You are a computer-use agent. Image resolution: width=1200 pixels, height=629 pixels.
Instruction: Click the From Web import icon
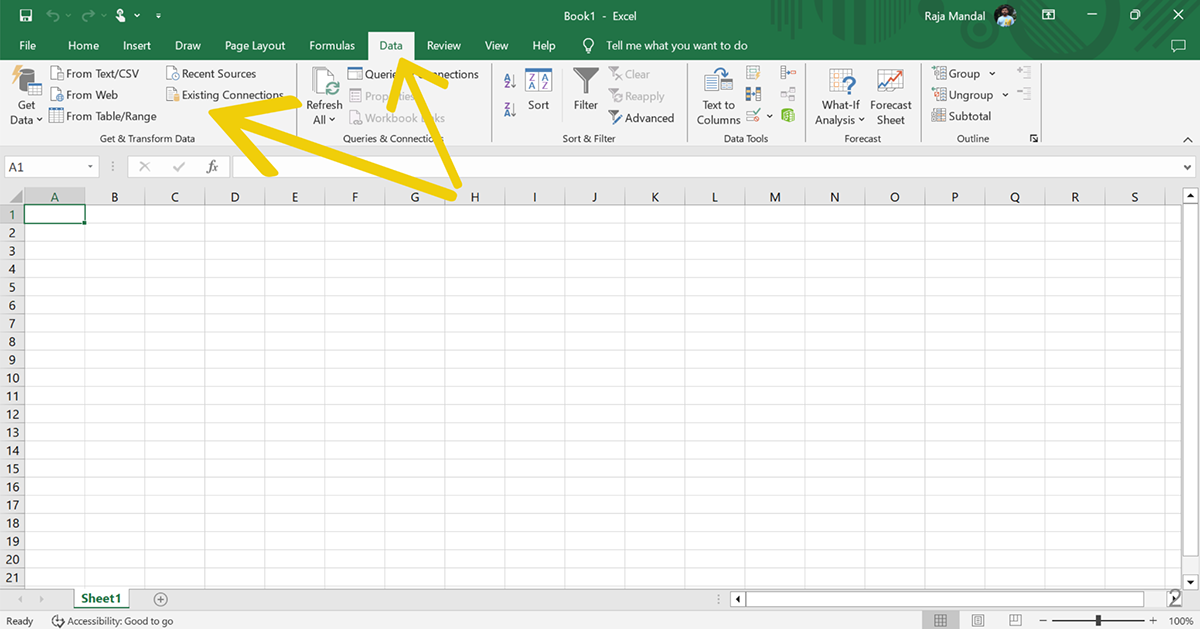57,95
